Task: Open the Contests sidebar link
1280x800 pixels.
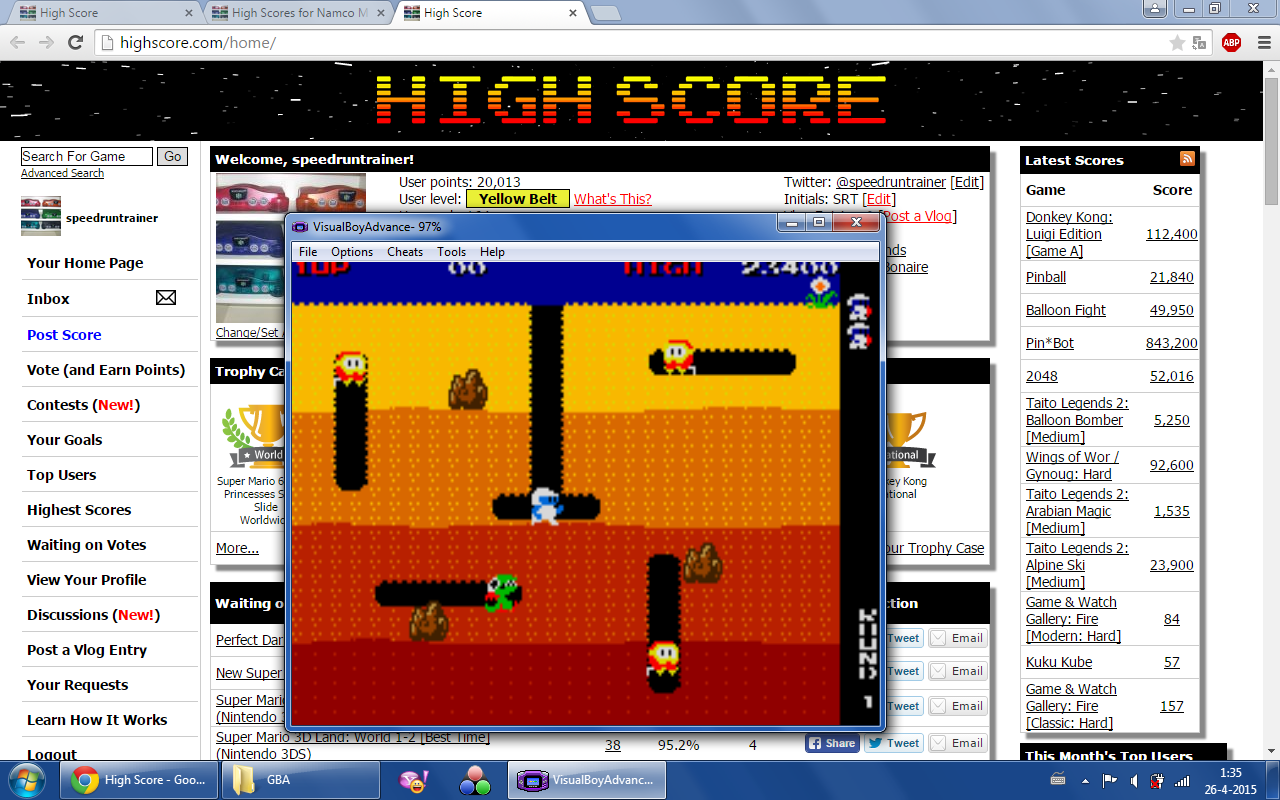Action: 83,405
